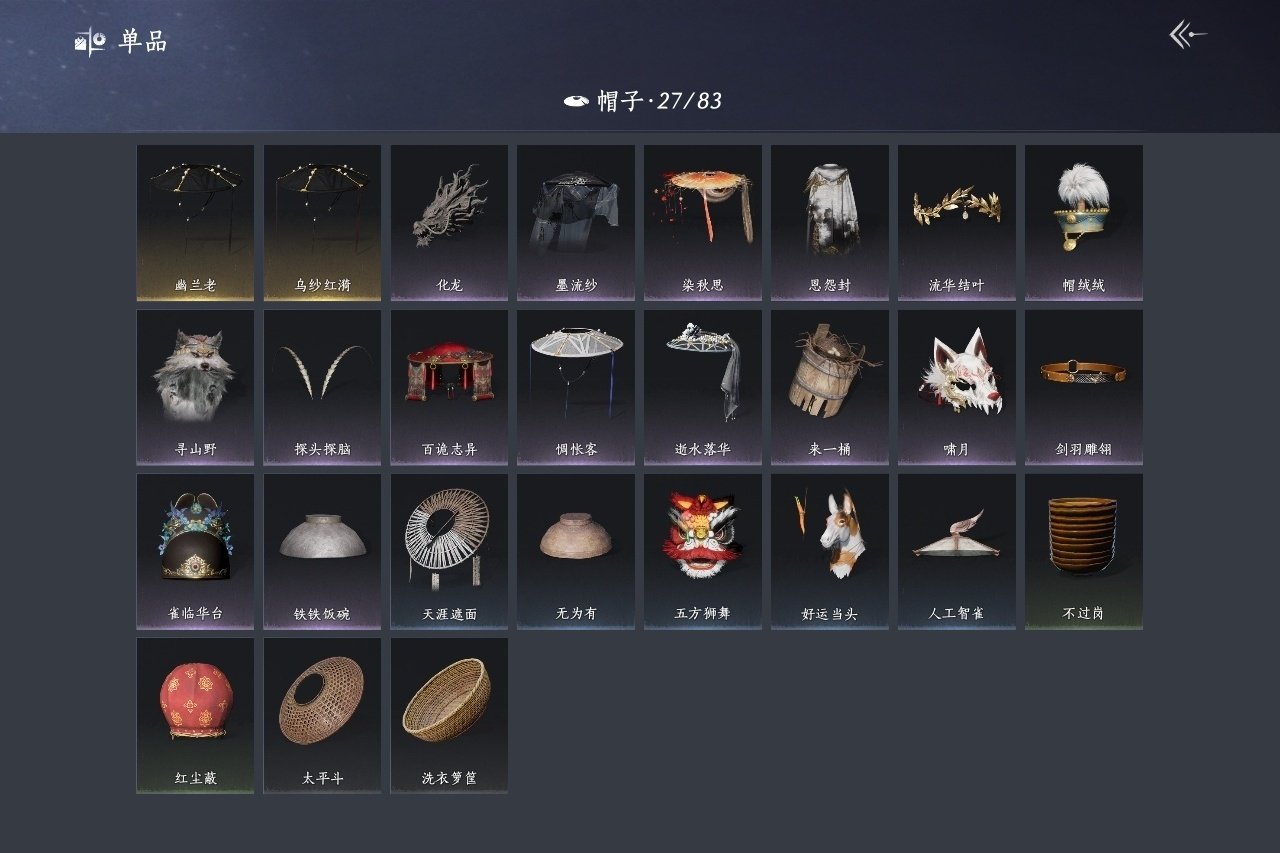
Task: Click the back arrow icon at top right
Action: (1188, 36)
